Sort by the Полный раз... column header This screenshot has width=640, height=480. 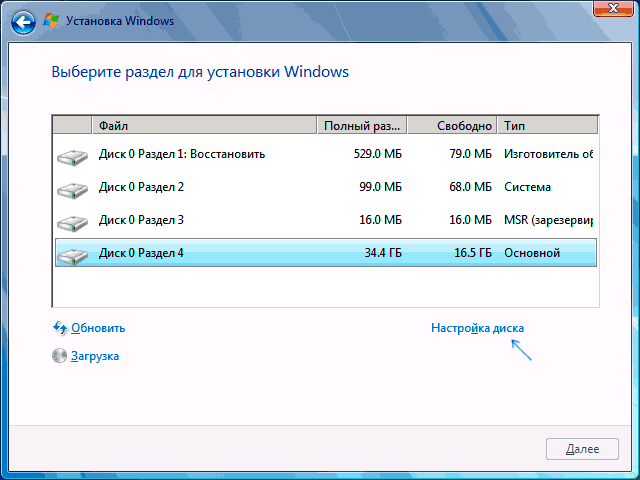362,126
